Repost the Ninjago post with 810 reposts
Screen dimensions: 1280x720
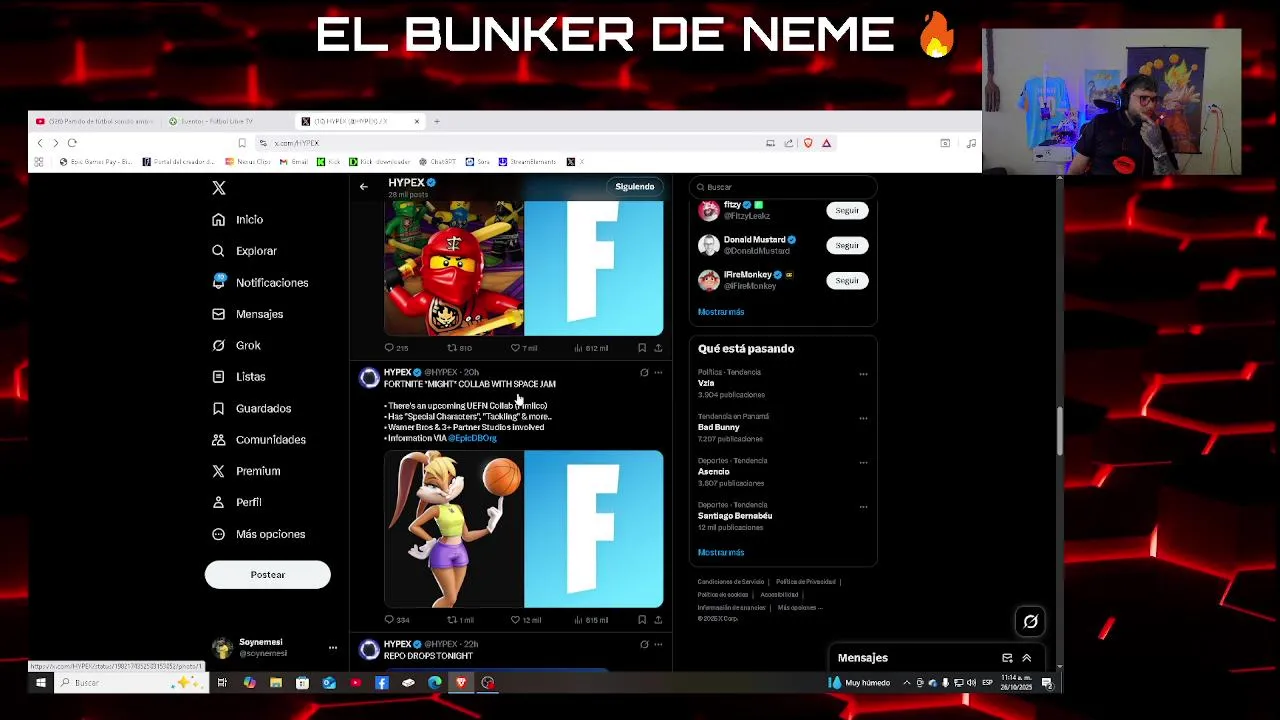(459, 348)
